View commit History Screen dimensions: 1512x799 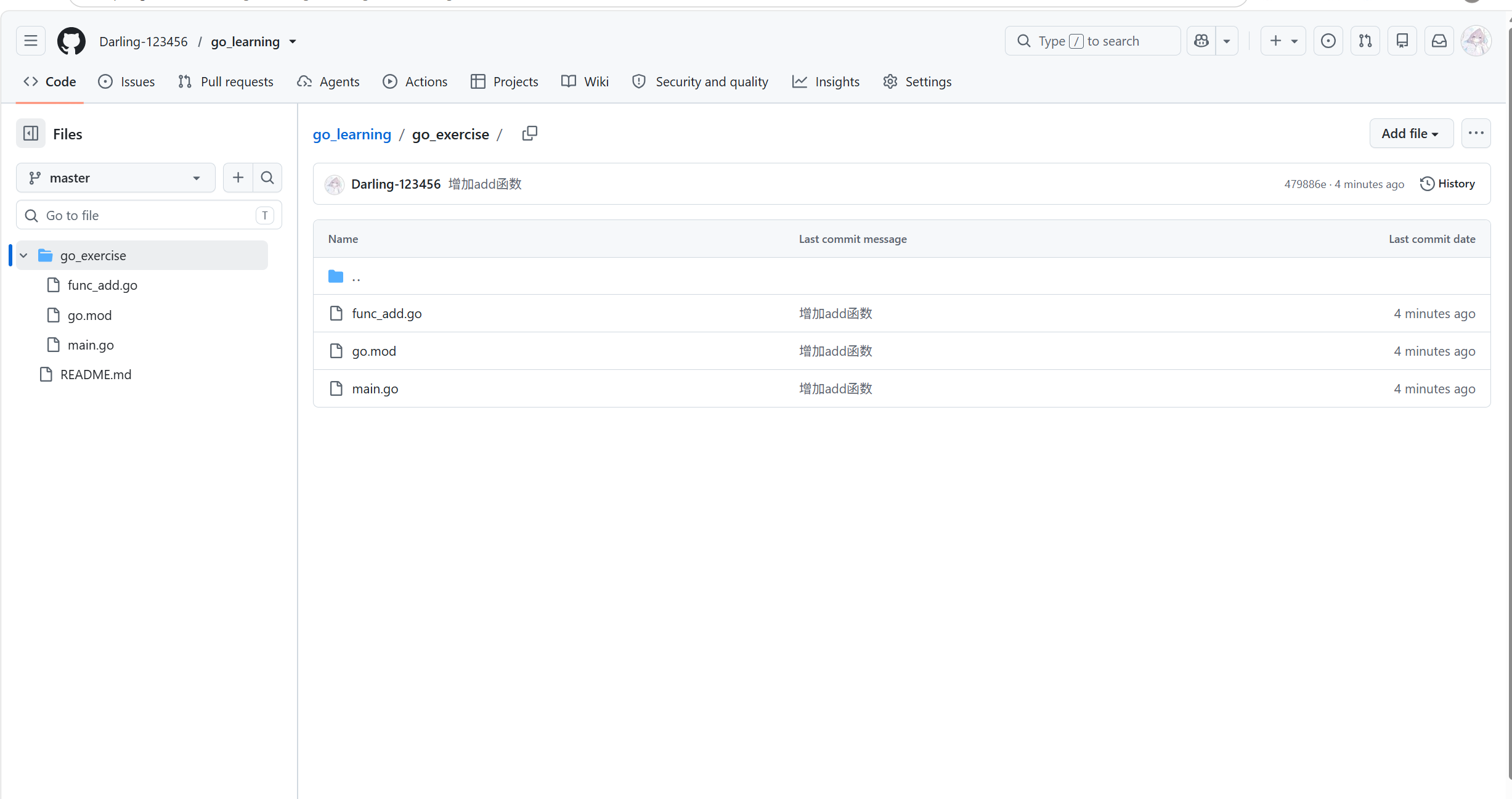[x=1447, y=184]
